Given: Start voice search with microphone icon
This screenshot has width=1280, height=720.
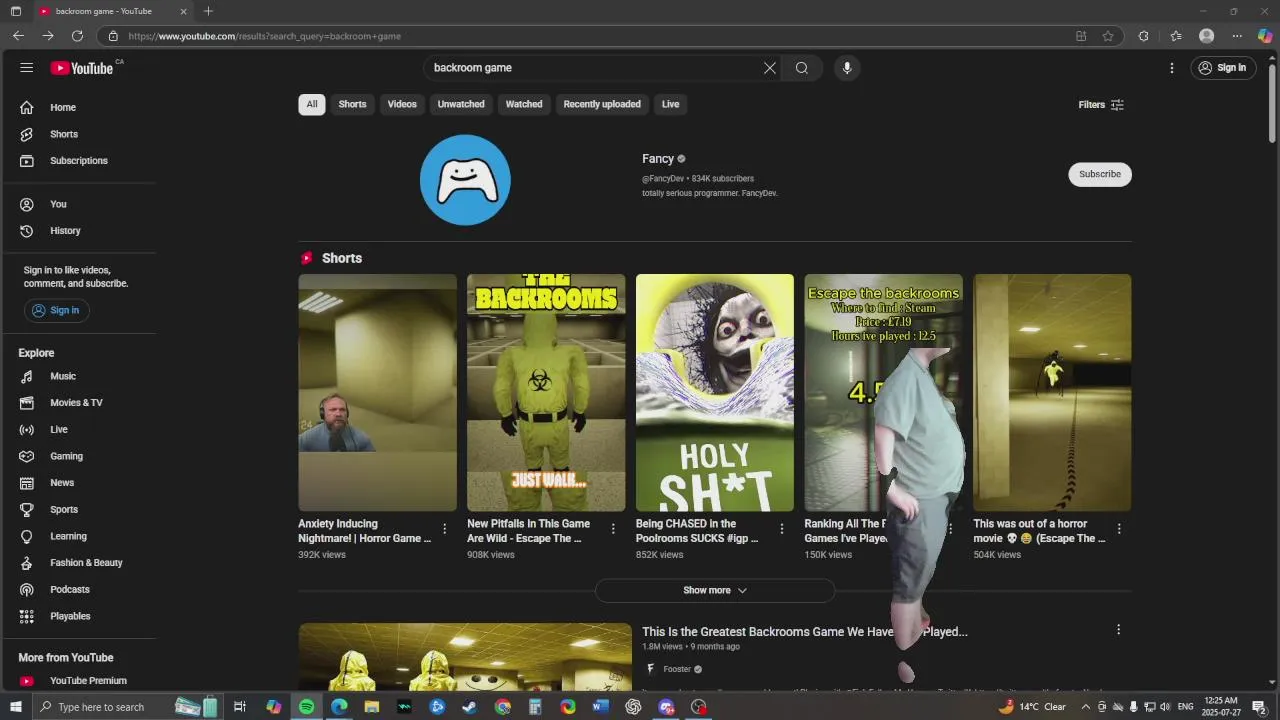Looking at the screenshot, I should [847, 68].
